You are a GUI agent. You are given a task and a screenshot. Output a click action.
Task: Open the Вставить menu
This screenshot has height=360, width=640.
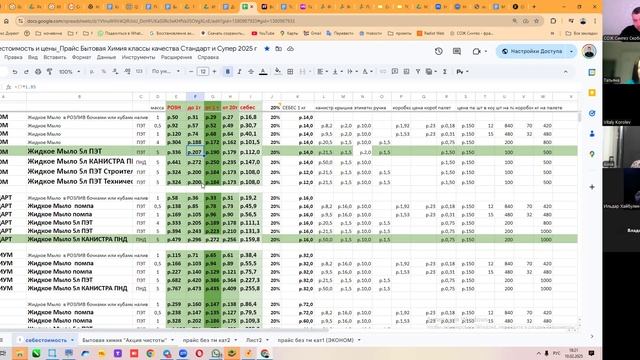pyautogui.click(x=55, y=58)
